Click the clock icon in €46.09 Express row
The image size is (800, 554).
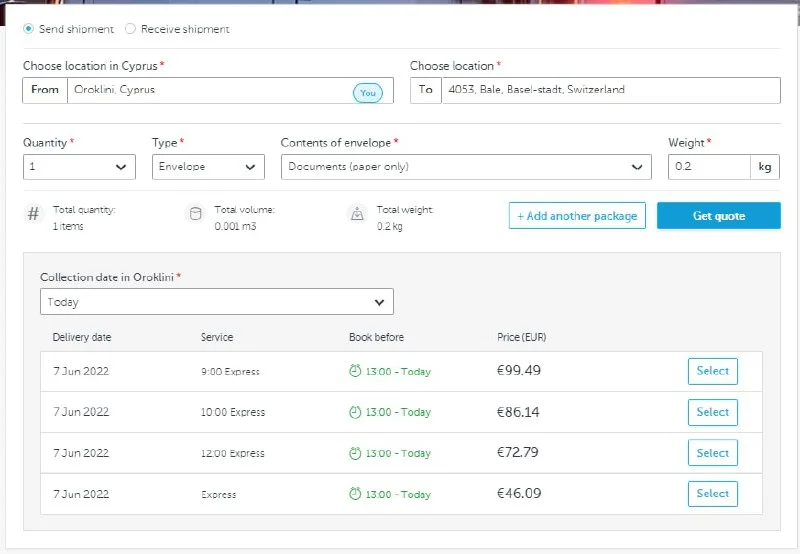tap(355, 494)
